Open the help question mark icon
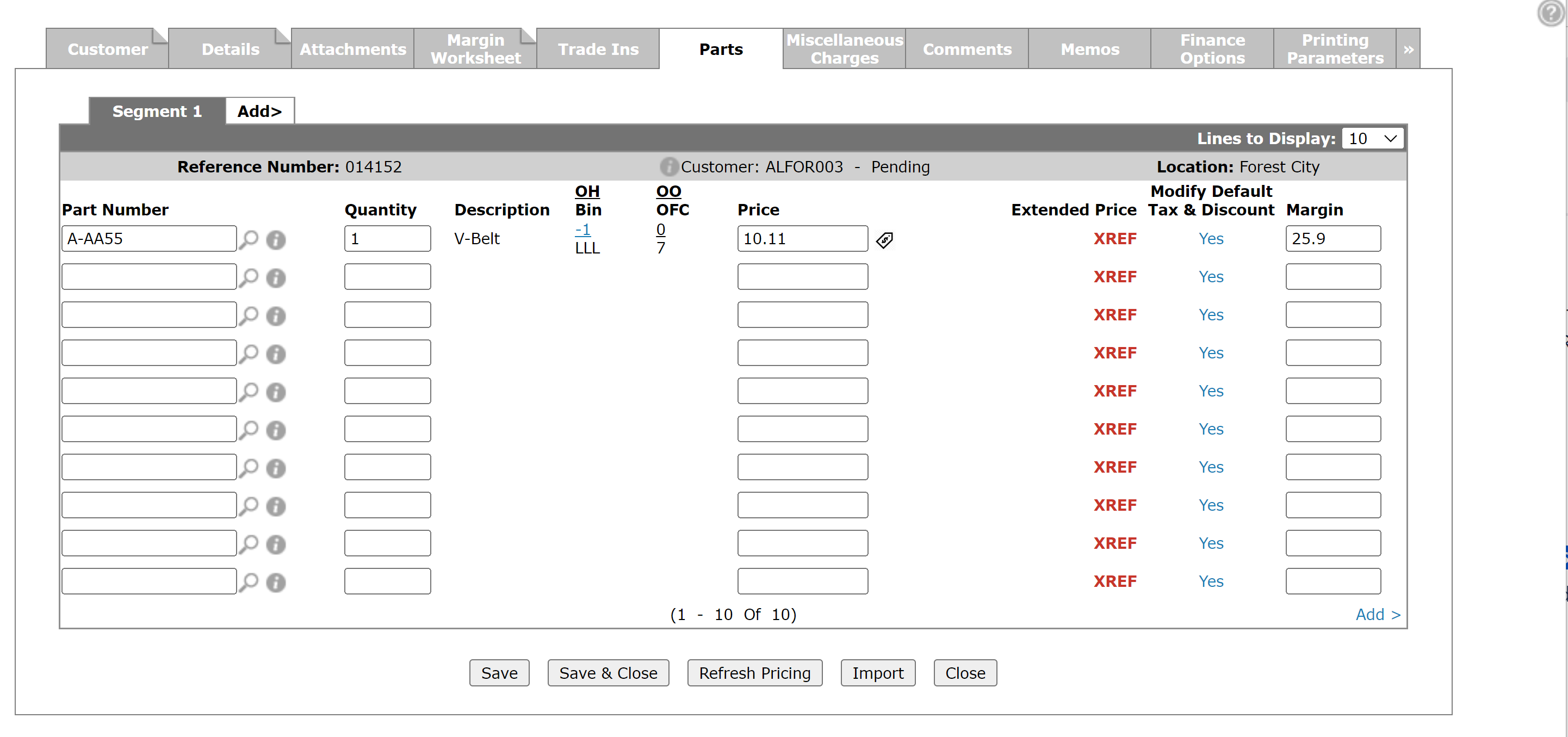The width and height of the screenshot is (1568, 737). coord(1551,13)
